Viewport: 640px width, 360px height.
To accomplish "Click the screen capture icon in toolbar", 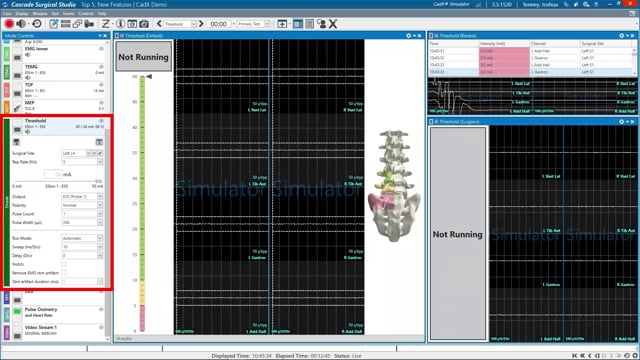I will pos(132,24).
